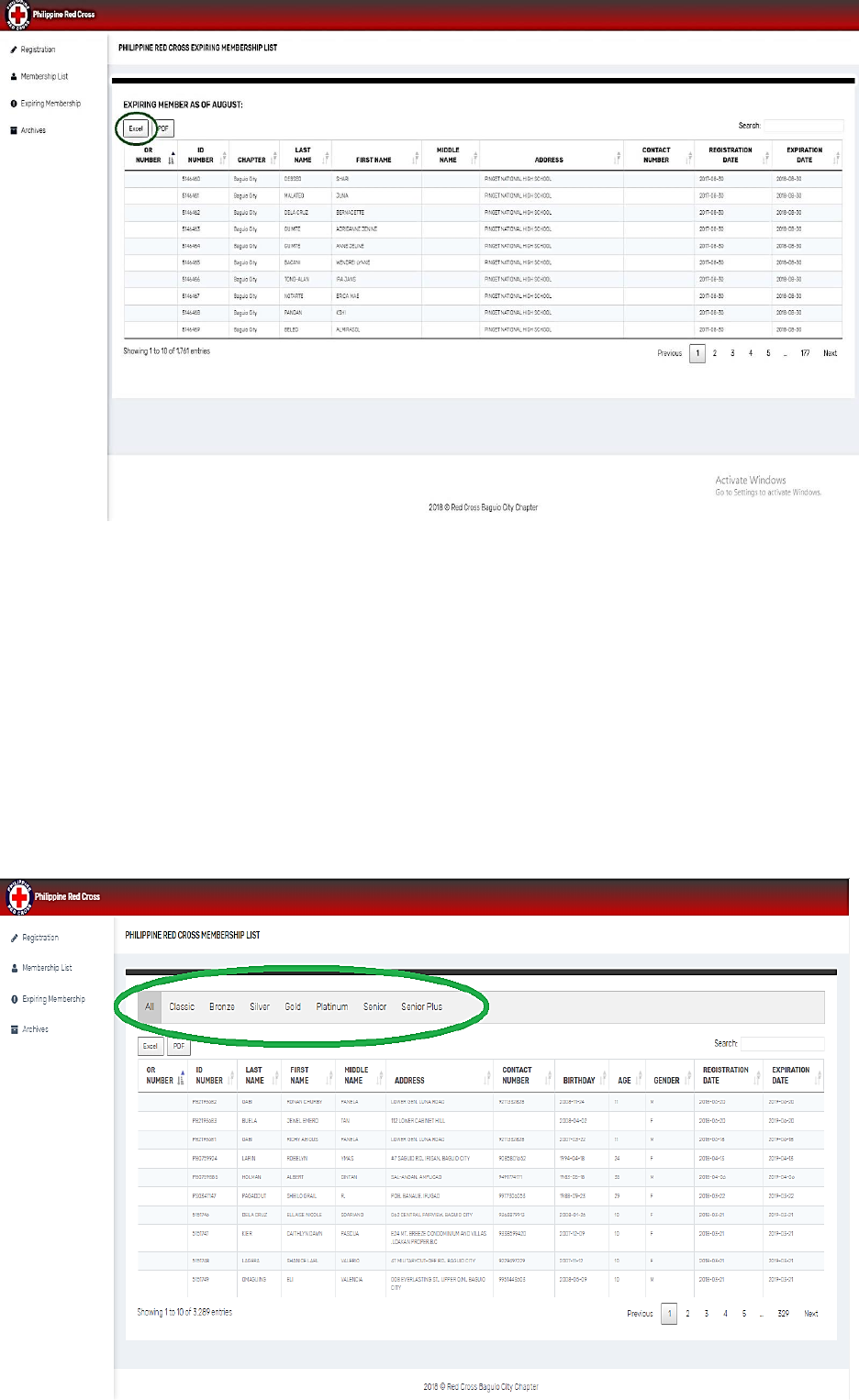Sort by CONTACT NUMBER header in the expiring members table
Image resolution: width=859 pixels, height=1400 pixels.
[656, 154]
